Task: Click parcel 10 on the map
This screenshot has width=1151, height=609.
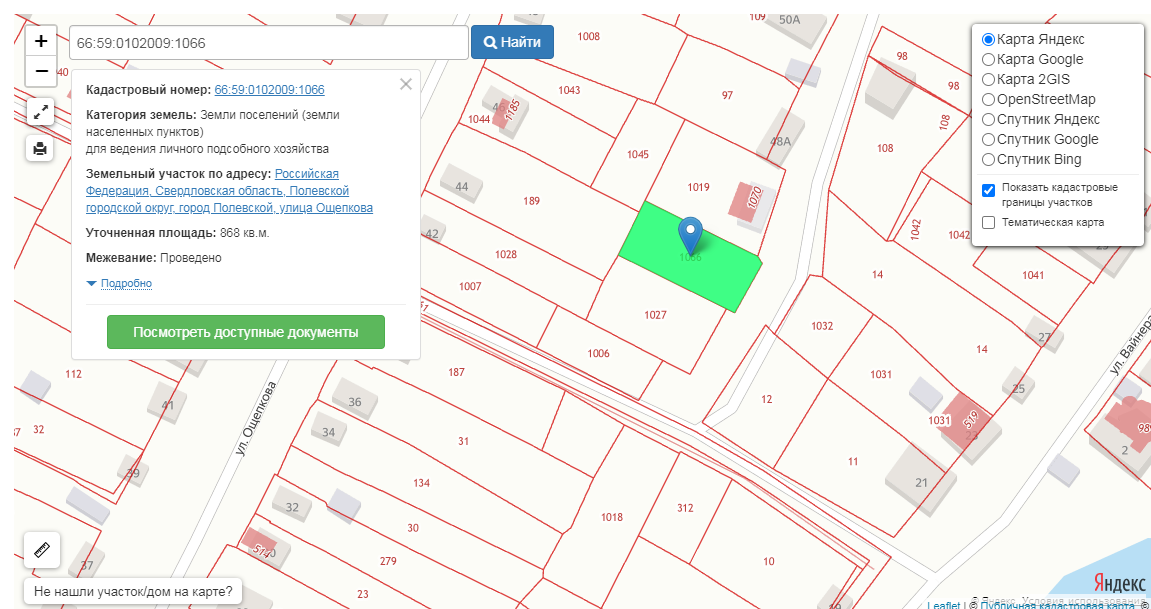Action: click(x=769, y=561)
